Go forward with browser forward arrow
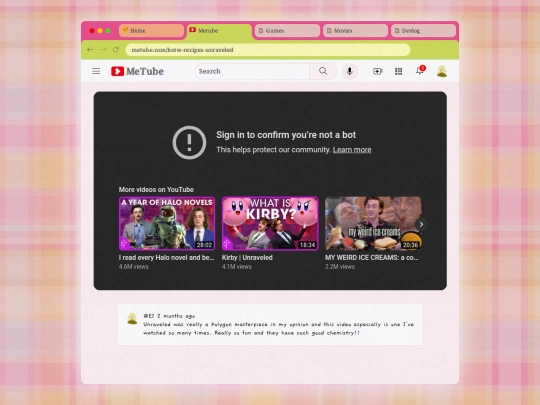The height and width of the screenshot is (405, 540). (103, 50)
